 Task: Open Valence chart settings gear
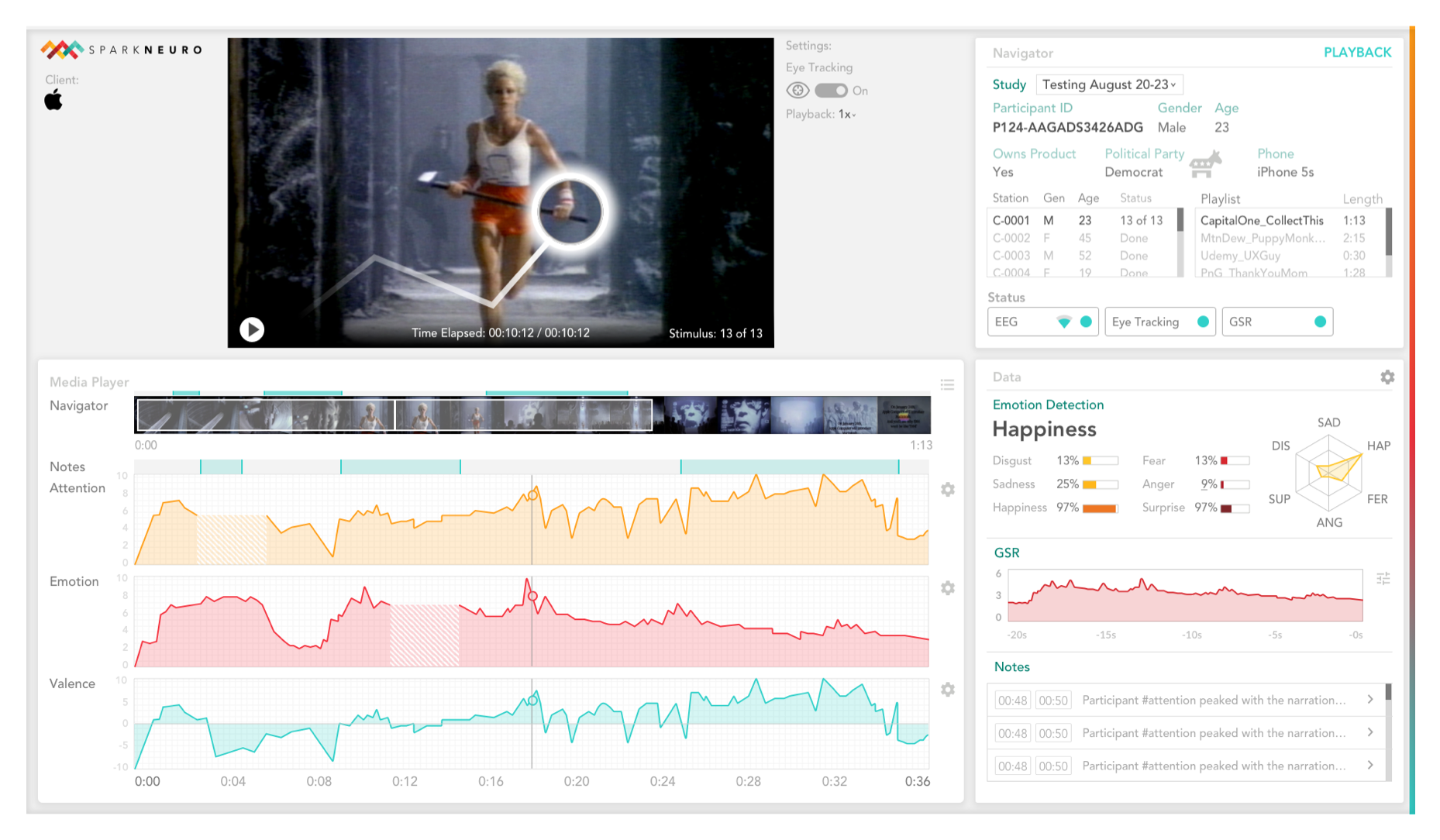pos(947,690)
